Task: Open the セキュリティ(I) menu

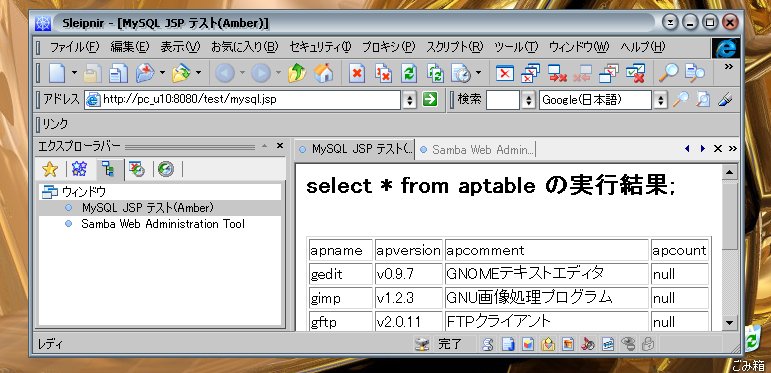Action: click(x=320, y=47)
